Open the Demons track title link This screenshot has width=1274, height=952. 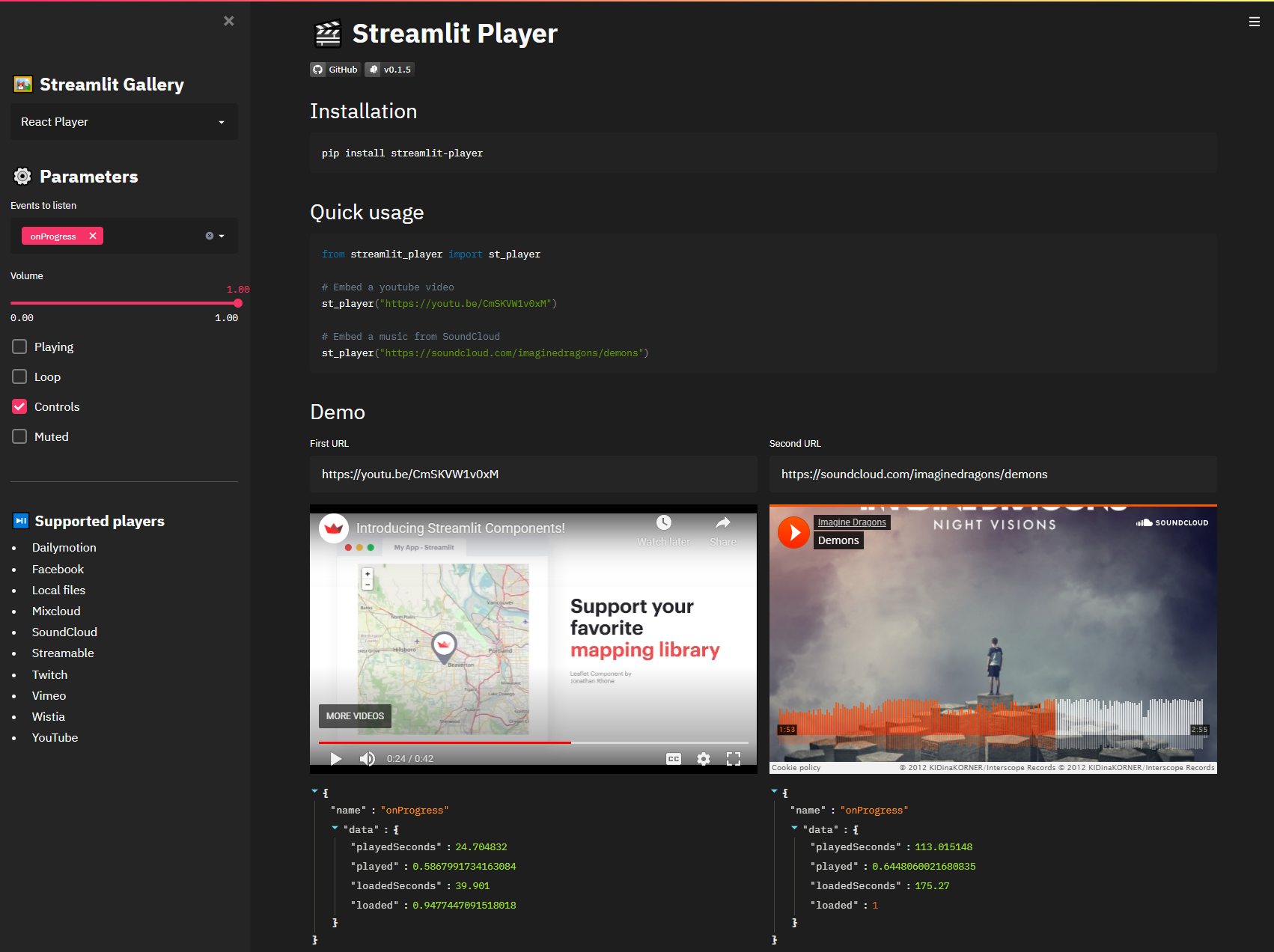[838, 540]
